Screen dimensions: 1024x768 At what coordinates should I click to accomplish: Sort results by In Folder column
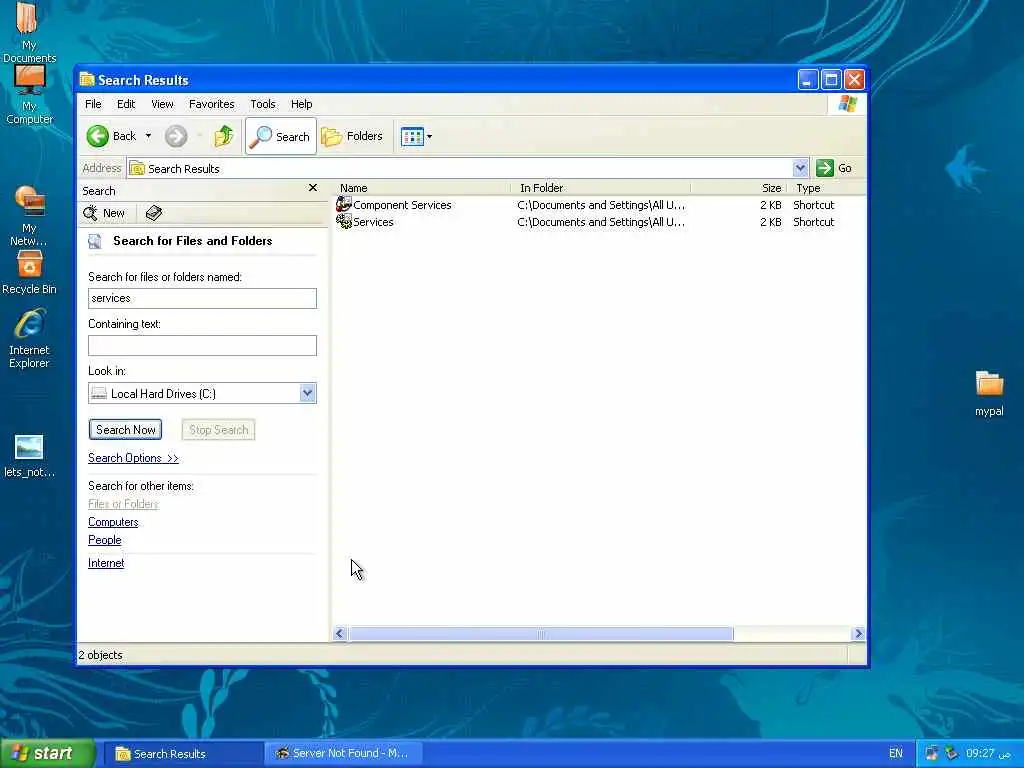tap(600, 188)
